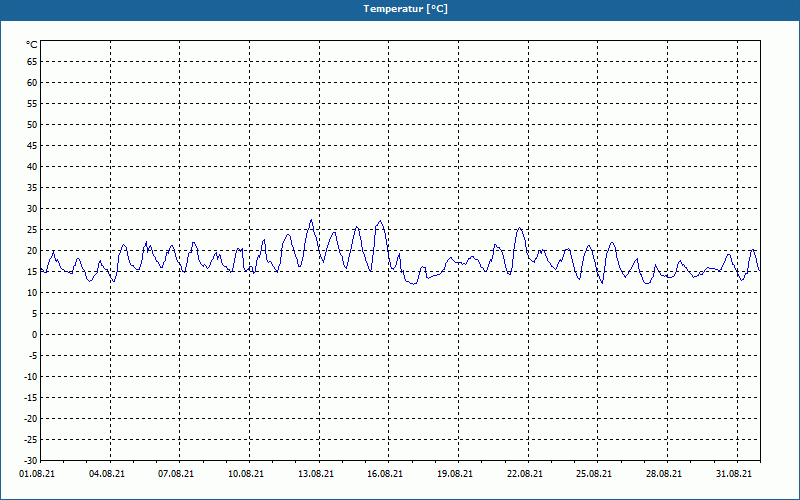Screen dimensions: 800x500
Task: Select the -15 value on temperature axis
Action: tap(31, 398)
